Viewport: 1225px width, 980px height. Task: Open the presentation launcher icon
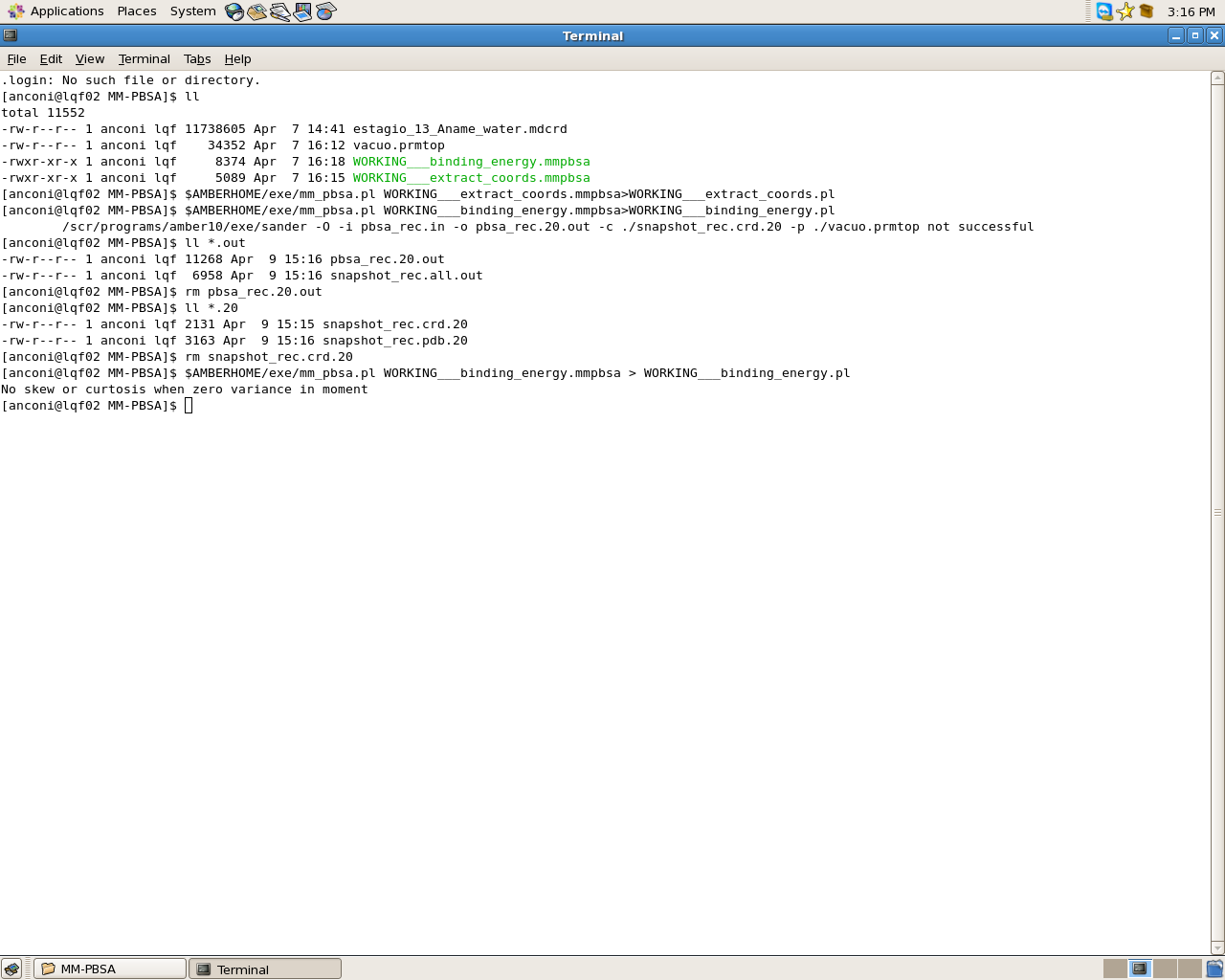302,11
